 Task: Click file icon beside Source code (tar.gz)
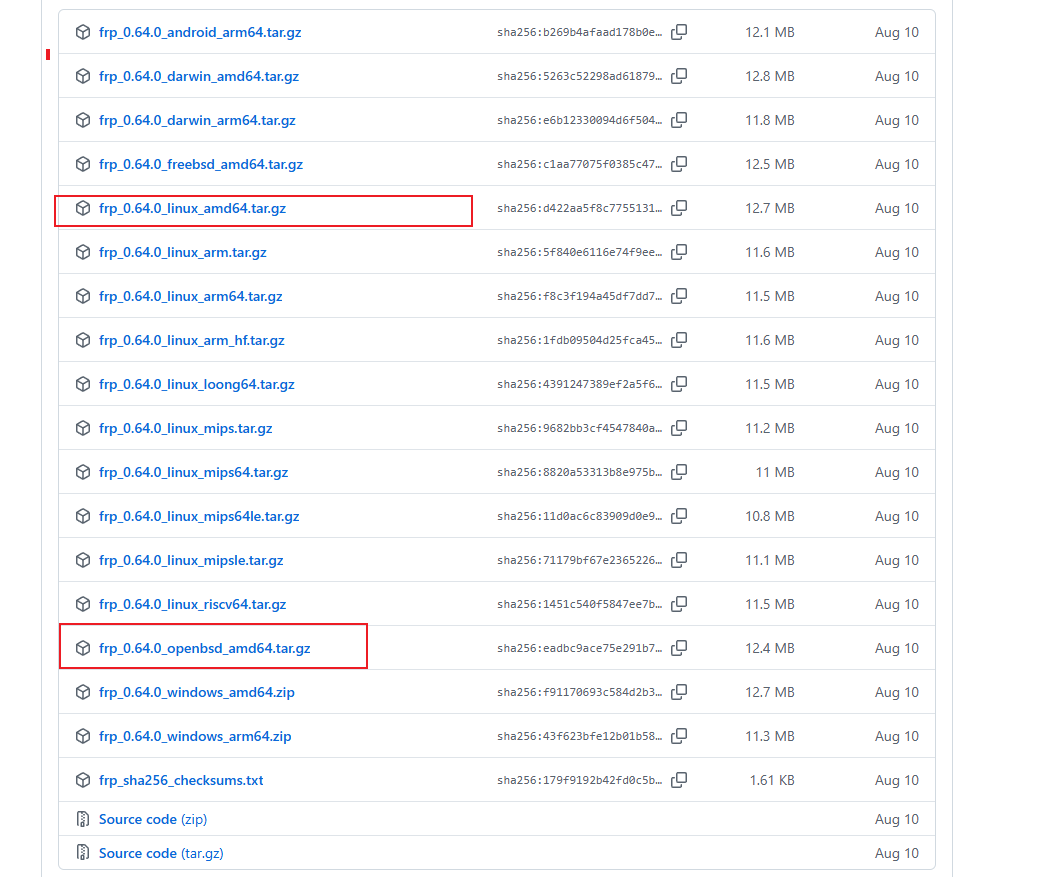tap(83, 853)
